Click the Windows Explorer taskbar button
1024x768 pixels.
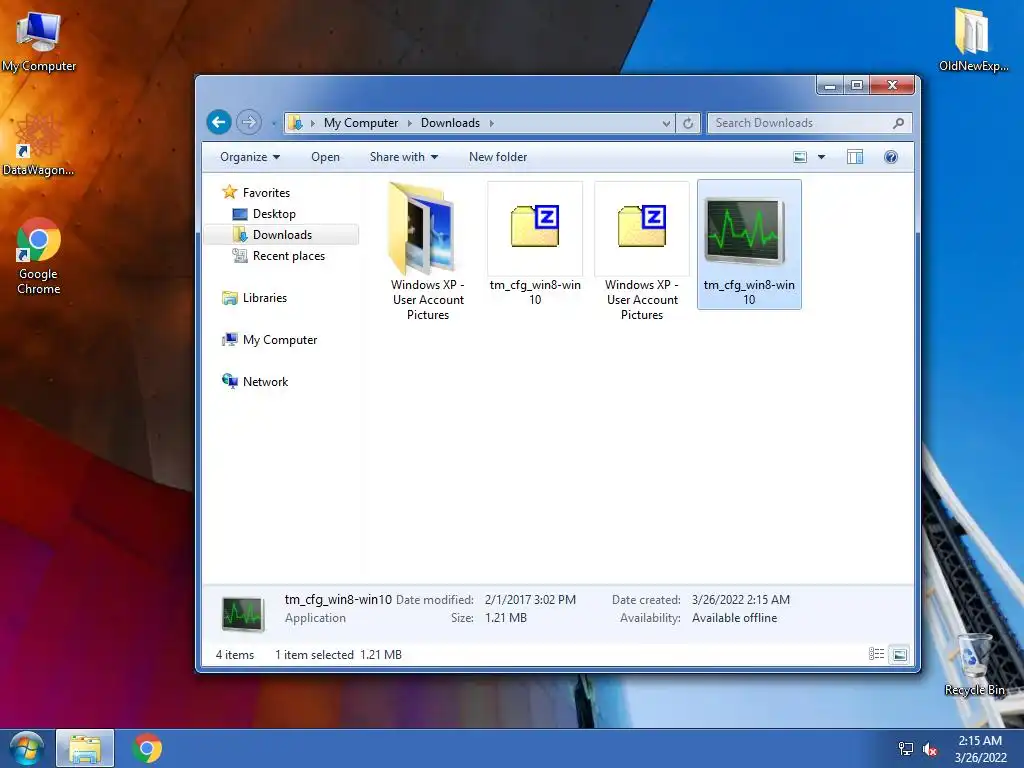[x=86, y=748]
